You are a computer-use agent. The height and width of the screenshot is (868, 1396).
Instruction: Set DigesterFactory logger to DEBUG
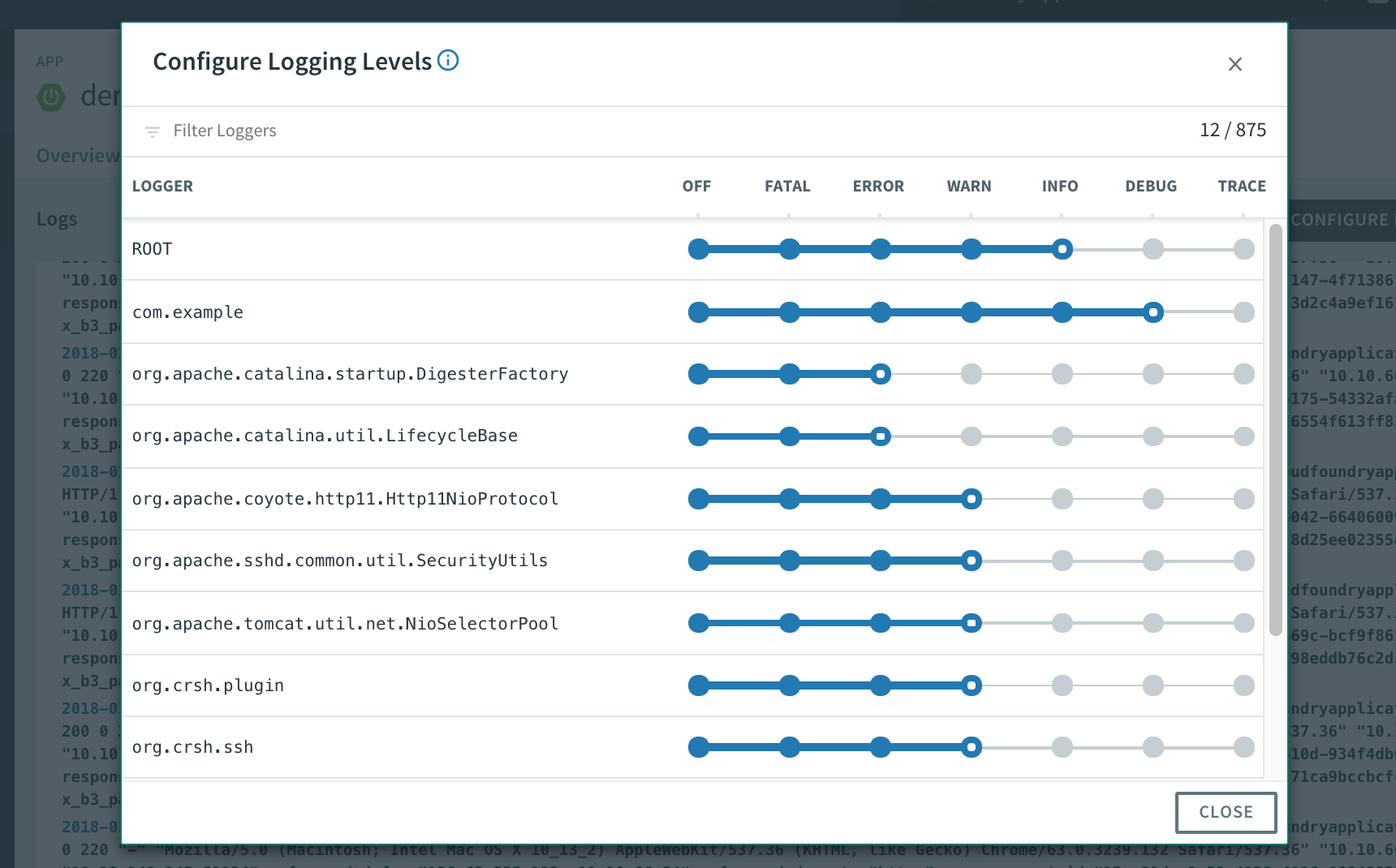click(x=1153, y=374)
